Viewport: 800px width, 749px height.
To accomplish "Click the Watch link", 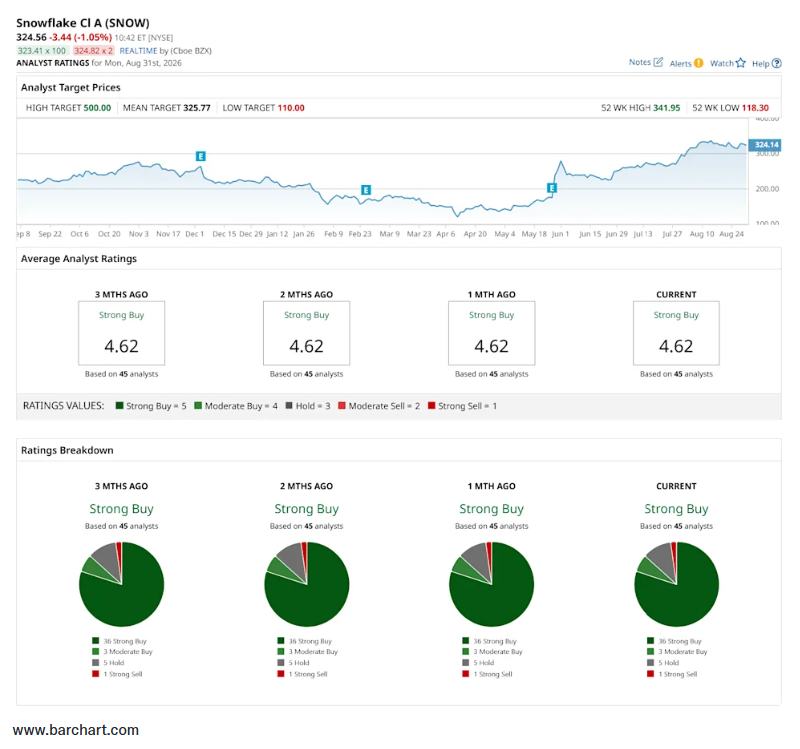I will click(x=721, y=63).
